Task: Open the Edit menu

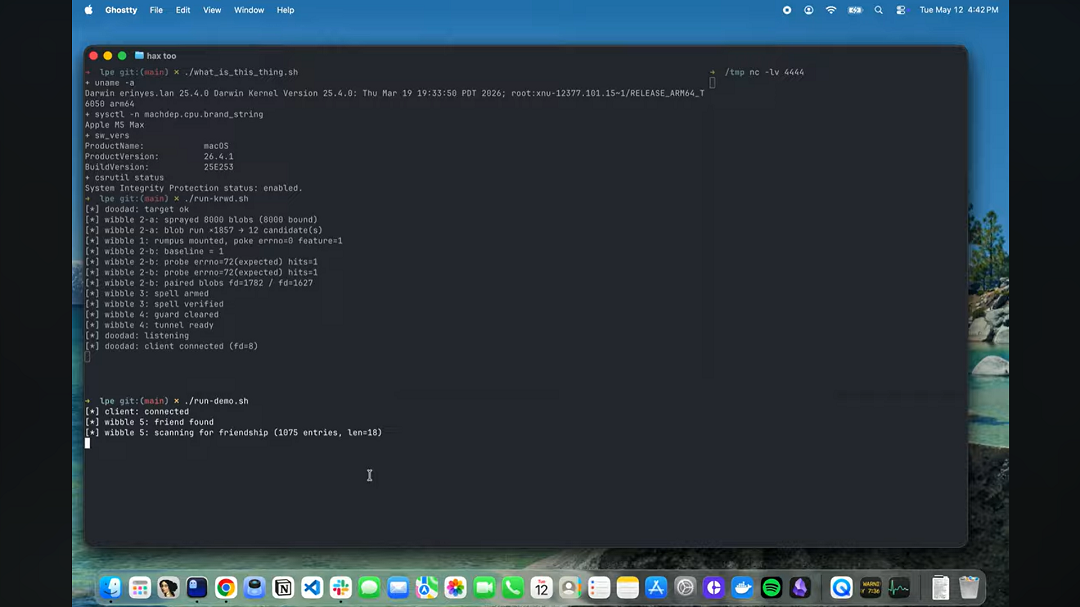Action: coord(183,10)
